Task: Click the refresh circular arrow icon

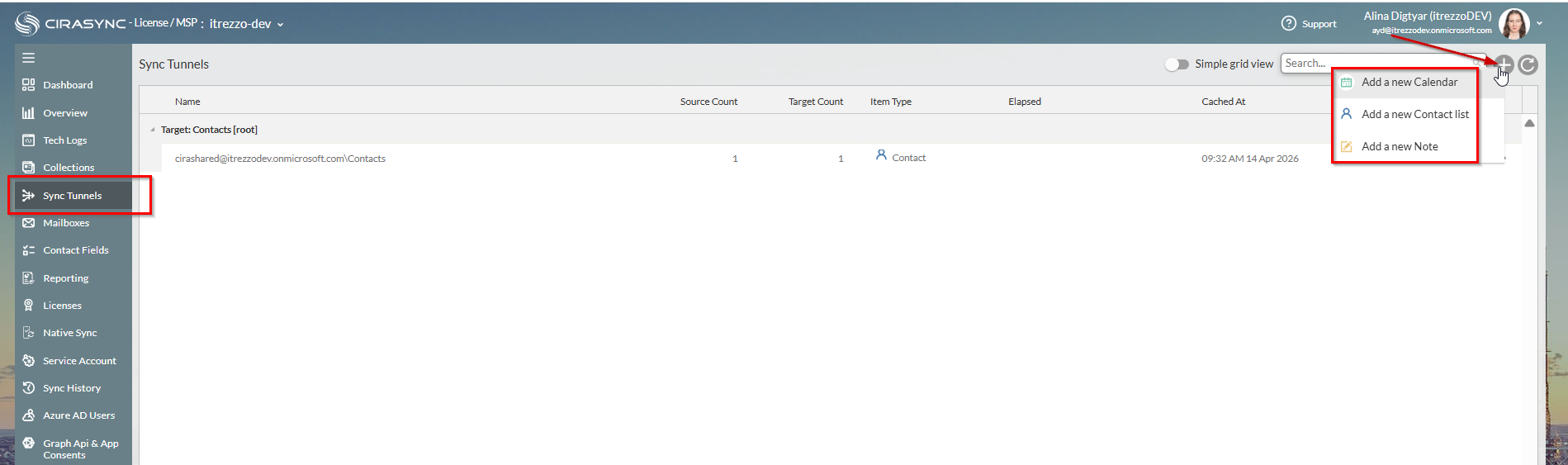Action: point(1528,64)
